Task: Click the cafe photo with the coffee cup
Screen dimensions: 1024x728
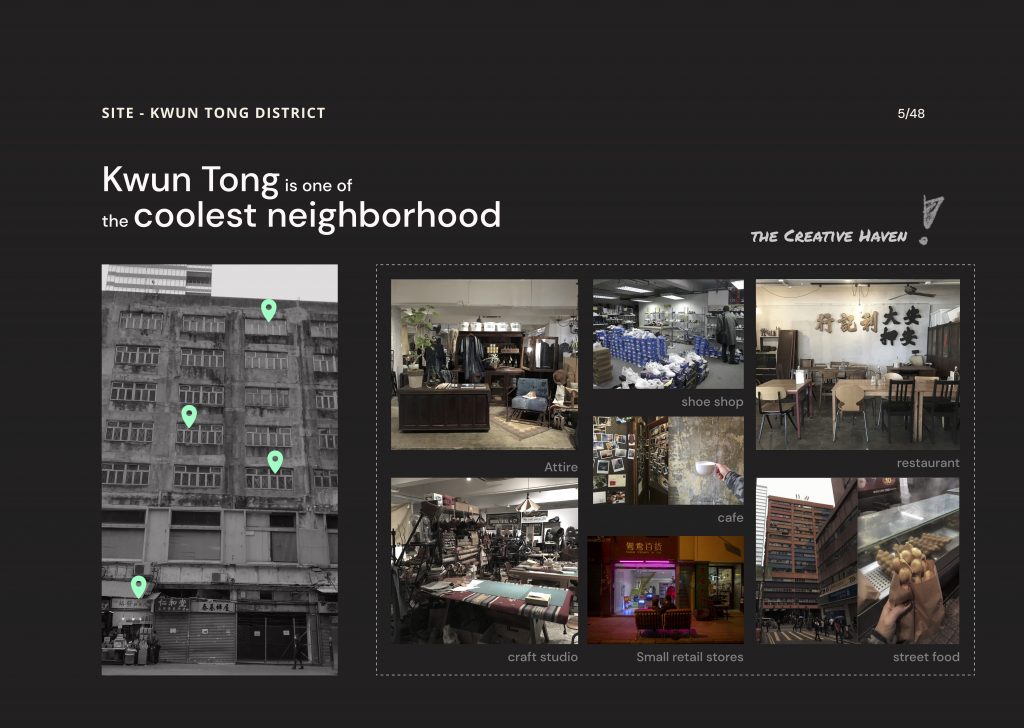Action: click(668, 460)
